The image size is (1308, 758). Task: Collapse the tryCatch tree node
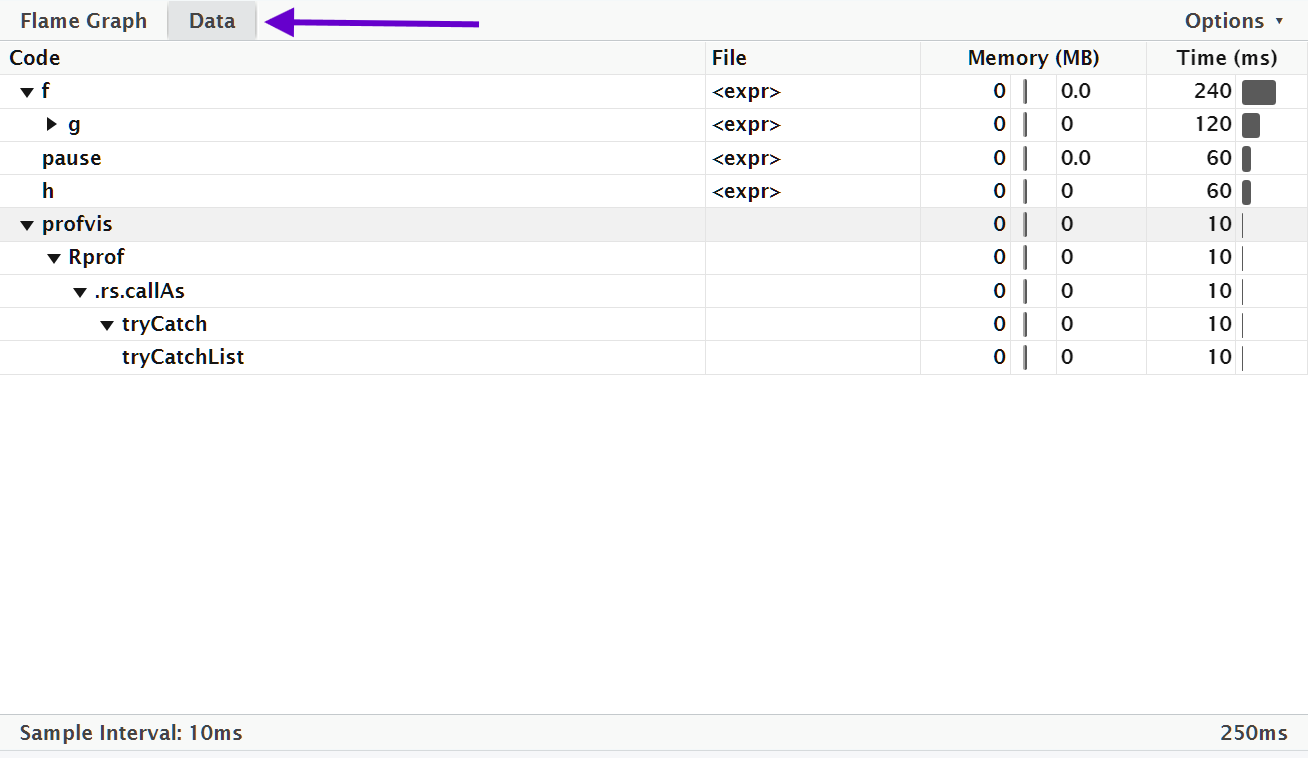point(107,325)
